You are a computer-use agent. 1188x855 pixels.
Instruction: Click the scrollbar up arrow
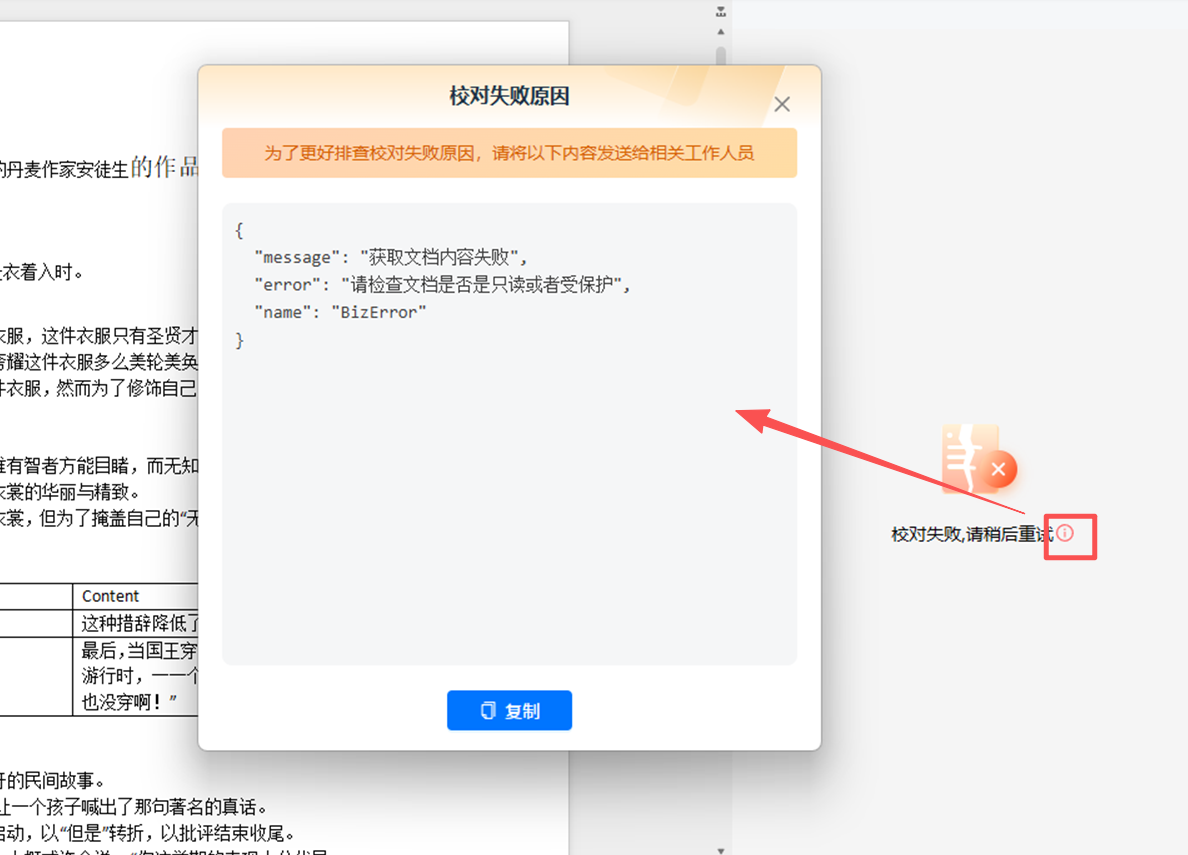720,32
